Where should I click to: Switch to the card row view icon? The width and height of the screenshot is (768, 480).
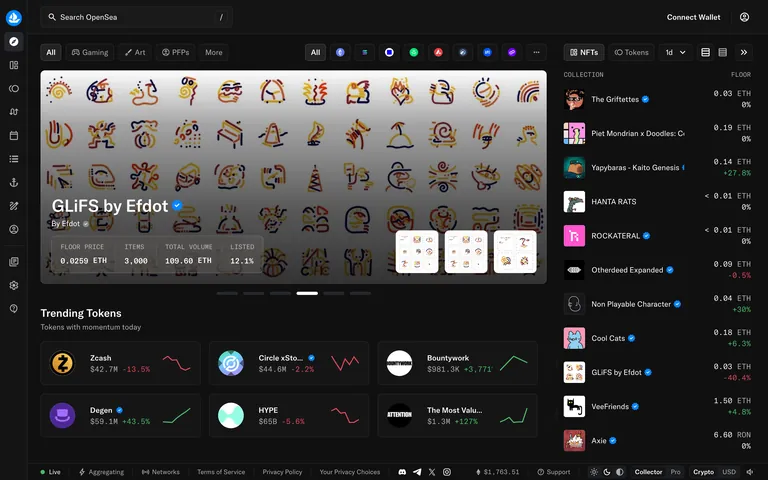705,52
